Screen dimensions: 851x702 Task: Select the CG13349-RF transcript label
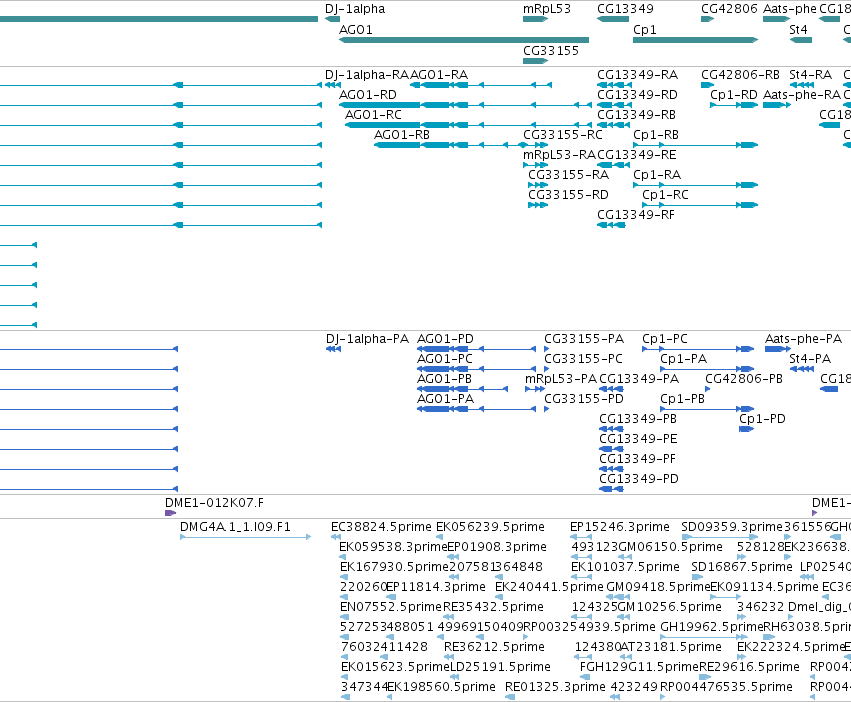tap(636, 214)
